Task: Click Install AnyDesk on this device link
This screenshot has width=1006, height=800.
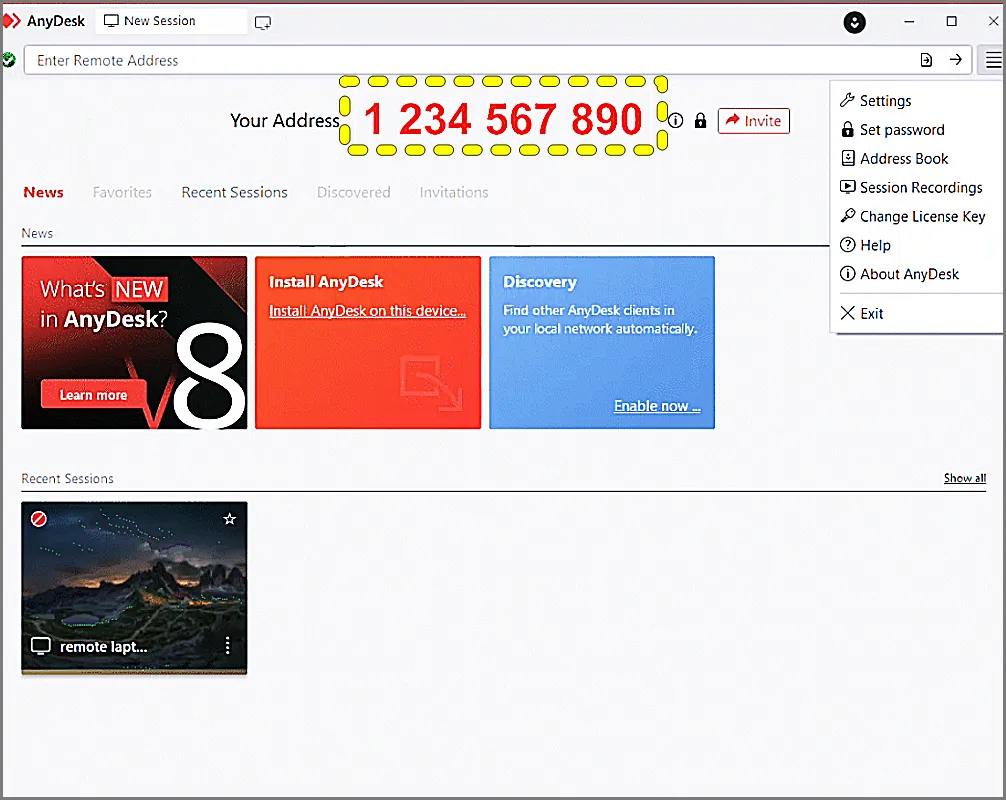Action: pos(367,311)
